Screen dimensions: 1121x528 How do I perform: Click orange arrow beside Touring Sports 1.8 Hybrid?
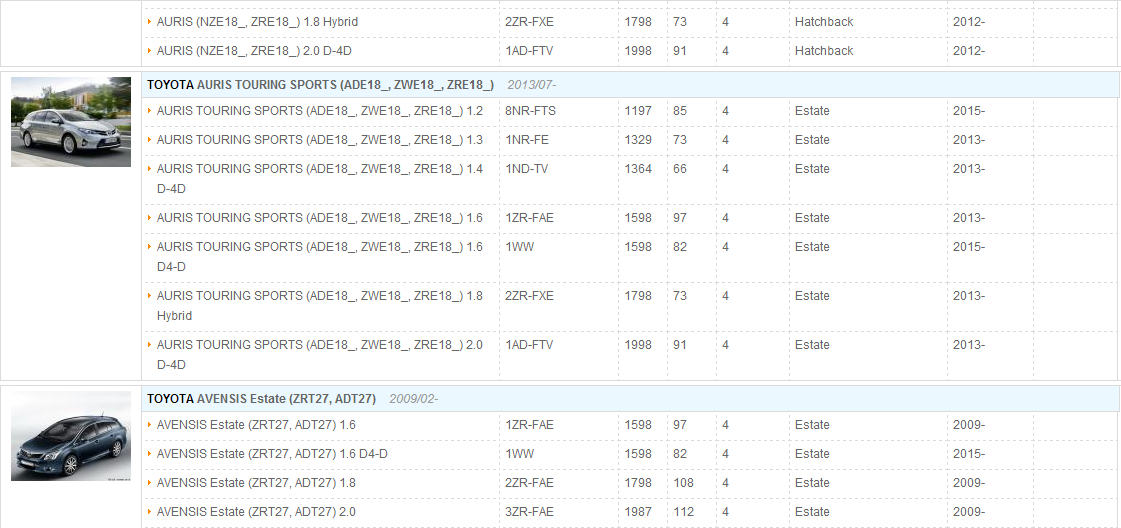click(x=149, y=296)
